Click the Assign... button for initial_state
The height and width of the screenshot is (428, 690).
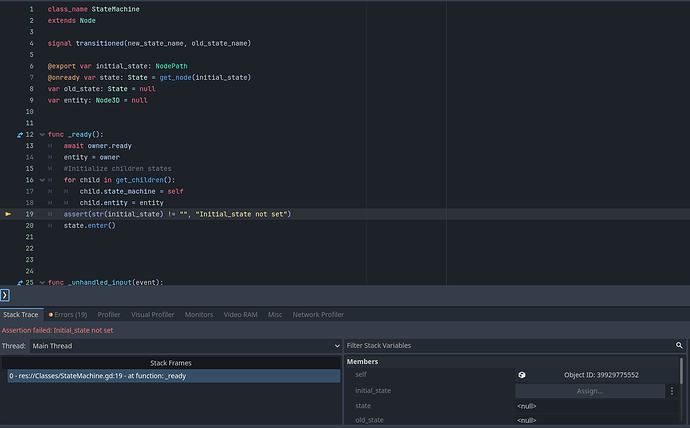coord(590,391)
